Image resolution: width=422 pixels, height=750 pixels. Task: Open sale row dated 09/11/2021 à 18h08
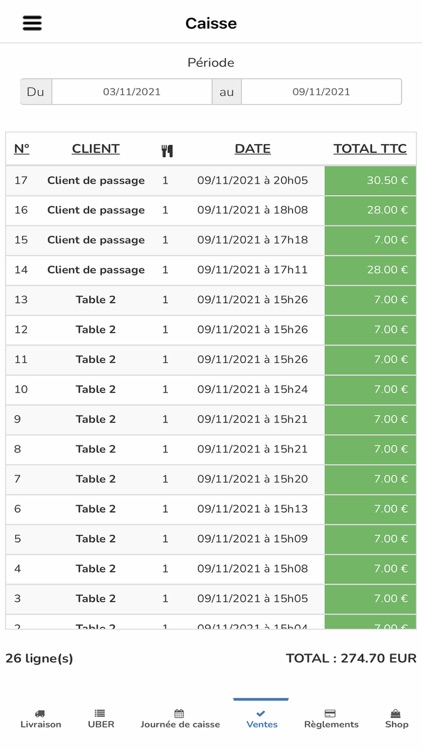point(211,210)
